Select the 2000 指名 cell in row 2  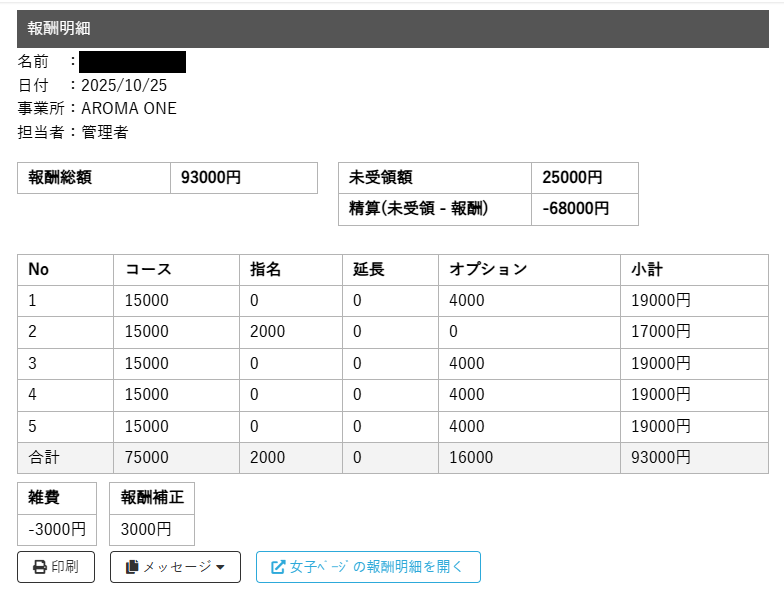pyautogui.click(x=267, y=332)
